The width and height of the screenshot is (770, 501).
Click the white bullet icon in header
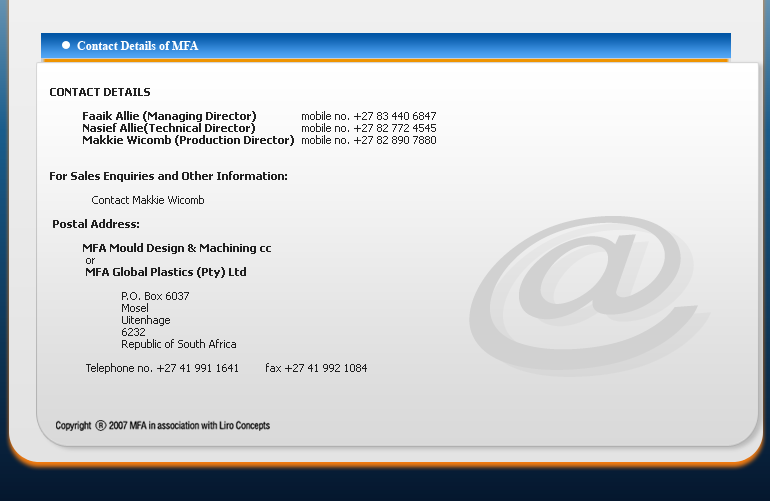click(66, 45)
